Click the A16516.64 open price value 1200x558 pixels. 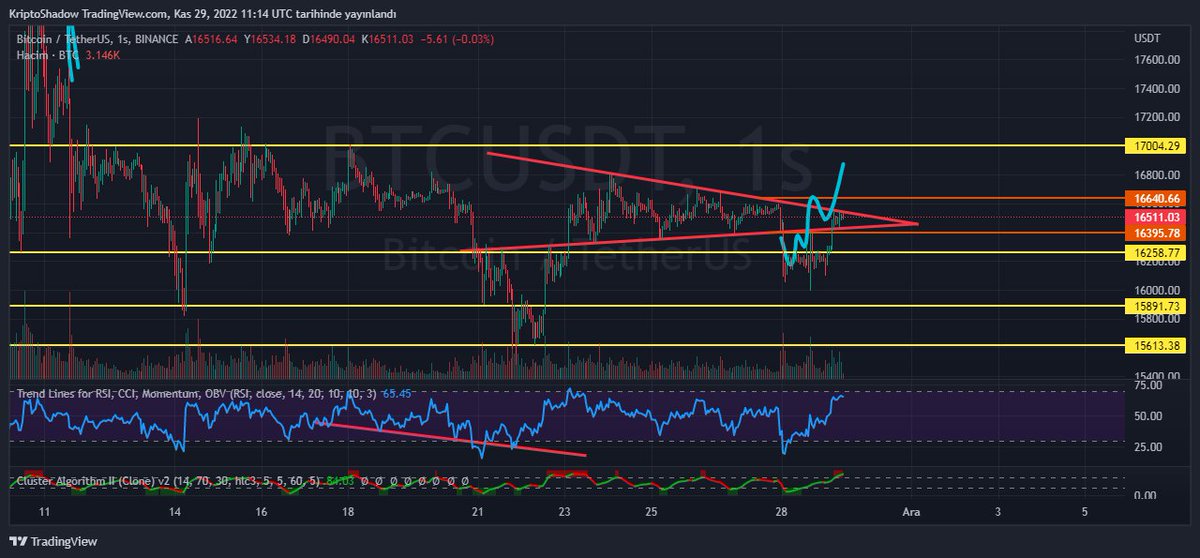click(x=211, y=39)
